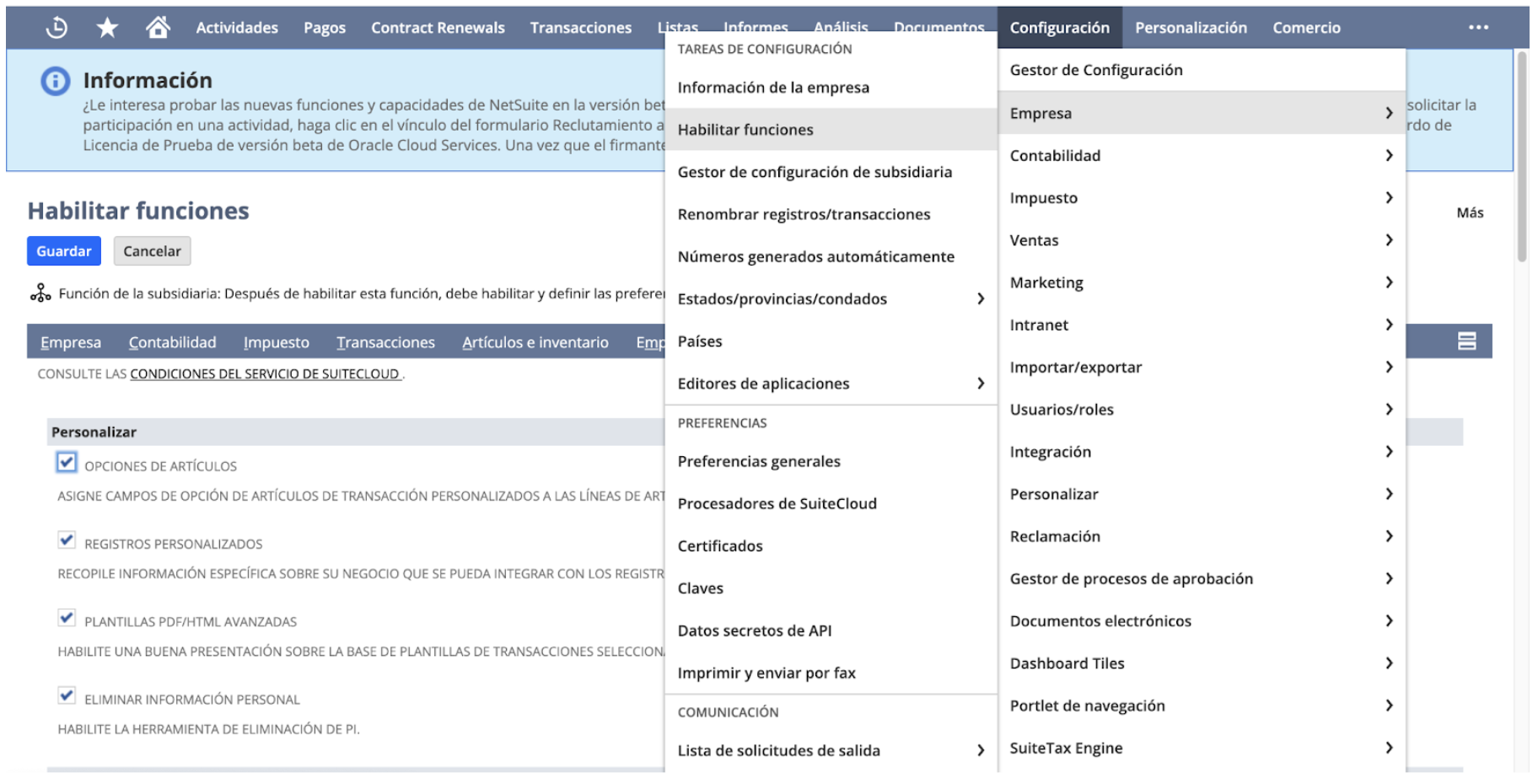Image resolution: width=1538 pixels, height=784 pixels.
Task: Expand the Personalizar submenu arrow
Action: pyautogui.click(x=1389, y=494)
